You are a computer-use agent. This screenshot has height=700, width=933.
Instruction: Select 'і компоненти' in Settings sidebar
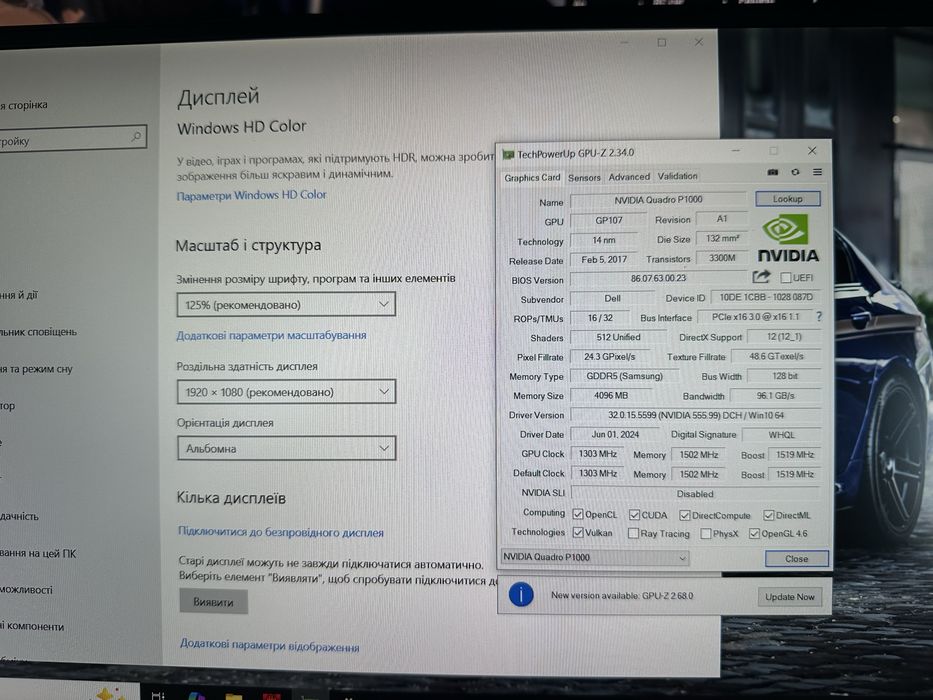32,626
